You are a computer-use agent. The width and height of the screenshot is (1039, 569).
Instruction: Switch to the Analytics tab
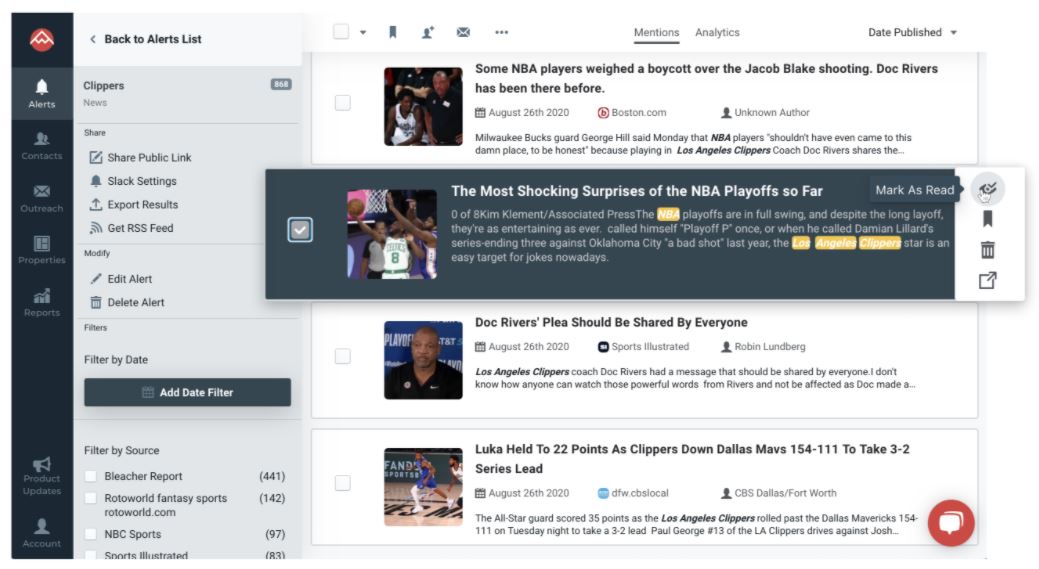click(x=717, y=32)
